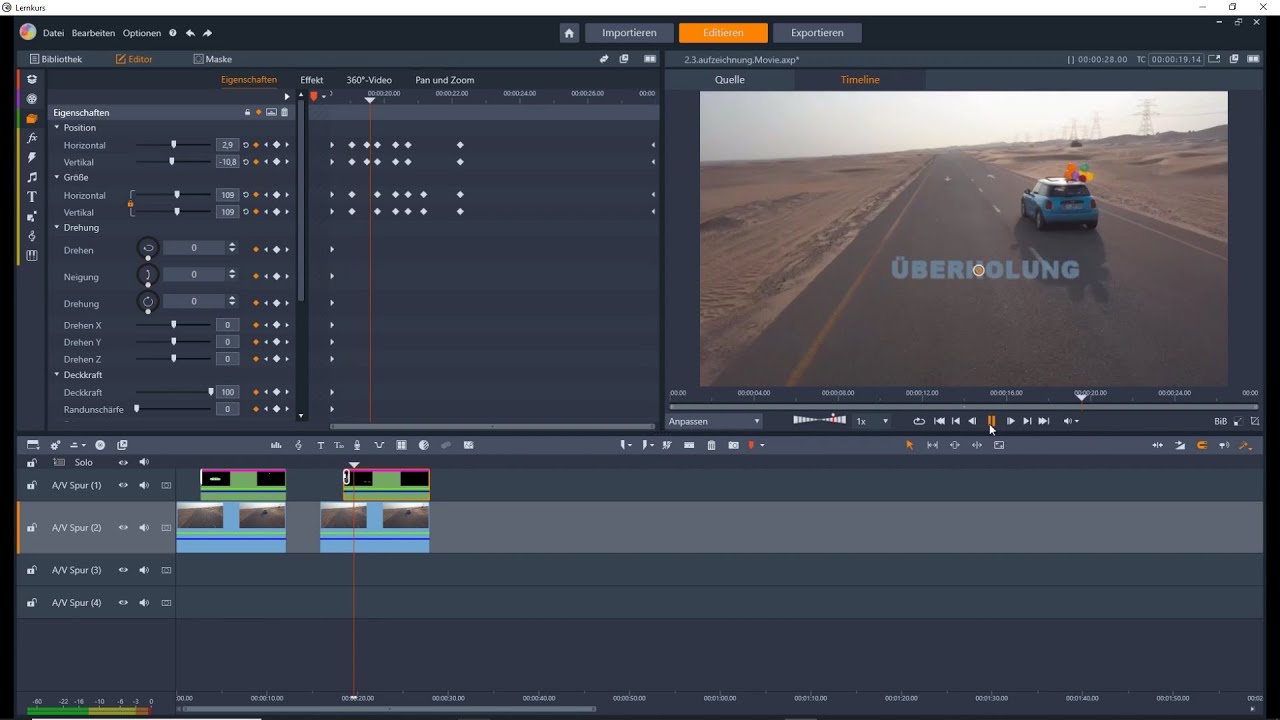Switch to the Pan und Zoom tab
Viewport: 1280px width, 720px height.
pos(445,80)
